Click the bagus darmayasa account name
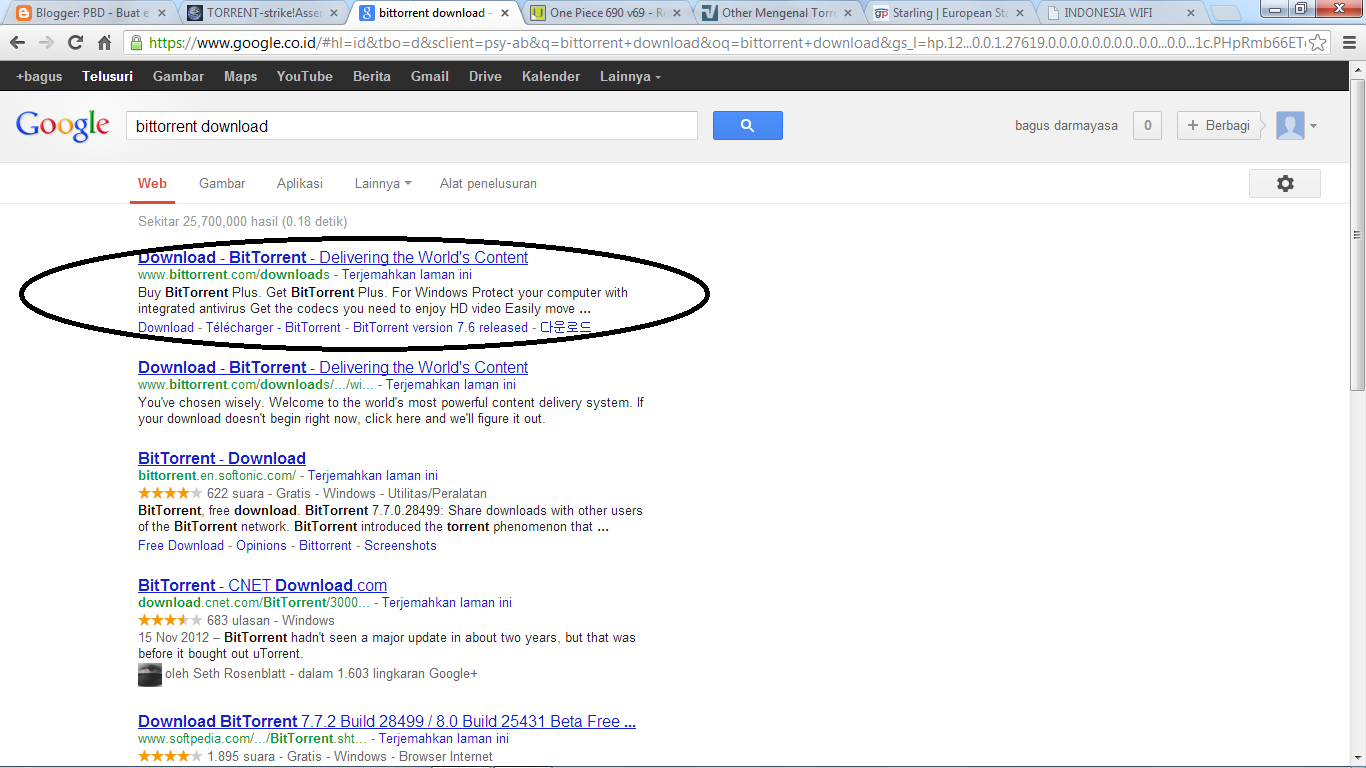The image size is (1366, 768). 1066,126
